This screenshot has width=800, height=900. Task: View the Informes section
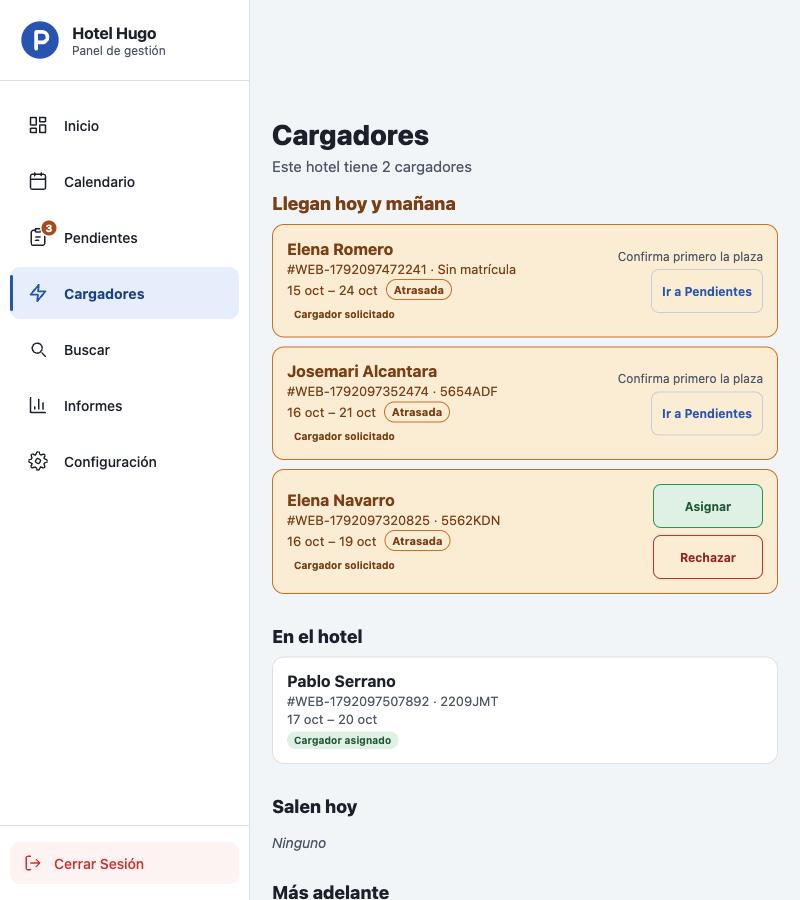click(x=125, y=406)
